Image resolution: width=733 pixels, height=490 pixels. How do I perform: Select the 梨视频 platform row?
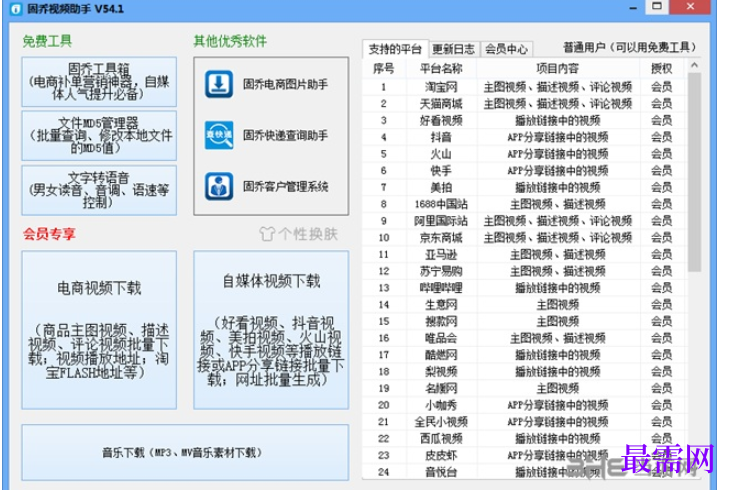pos(524,372)
